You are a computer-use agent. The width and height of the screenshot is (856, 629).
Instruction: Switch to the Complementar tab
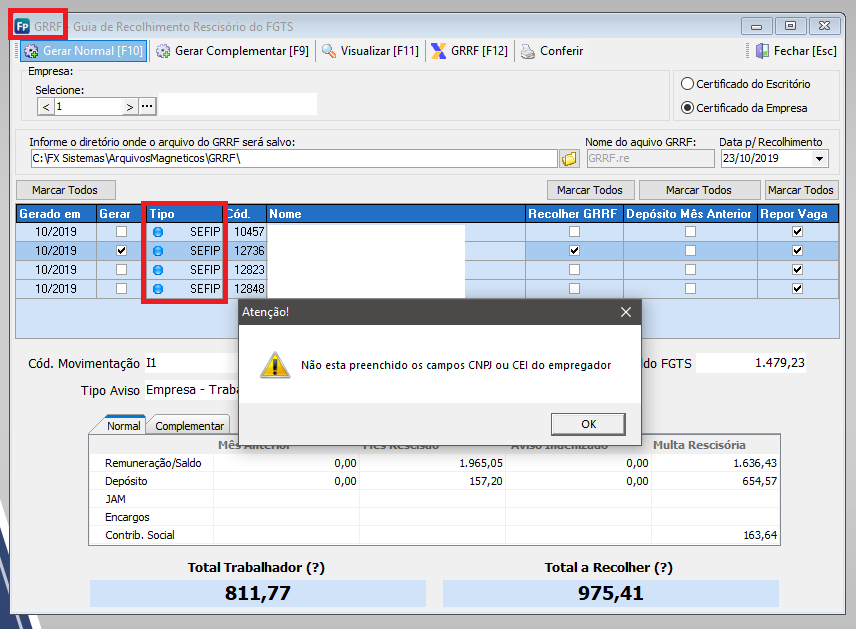coord(190,426)
